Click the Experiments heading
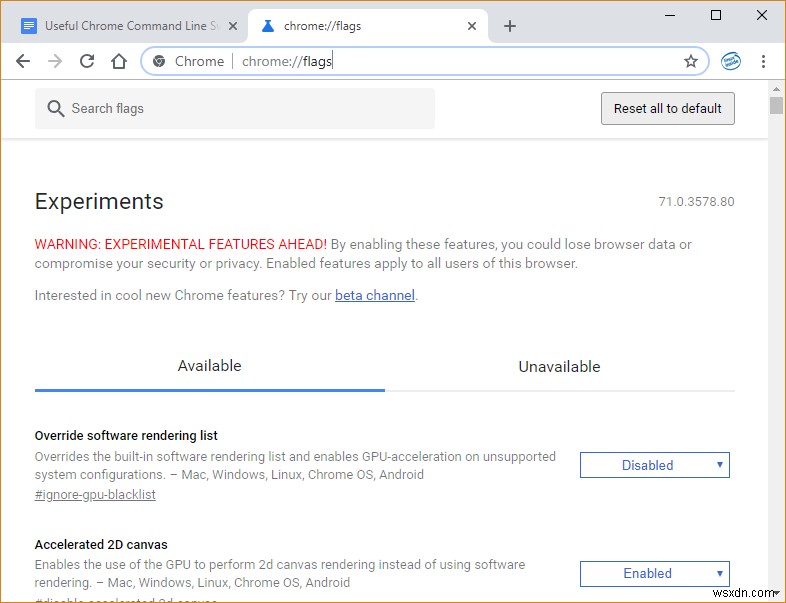Viewport: 786px width, 603px height. tap(99, 202)
